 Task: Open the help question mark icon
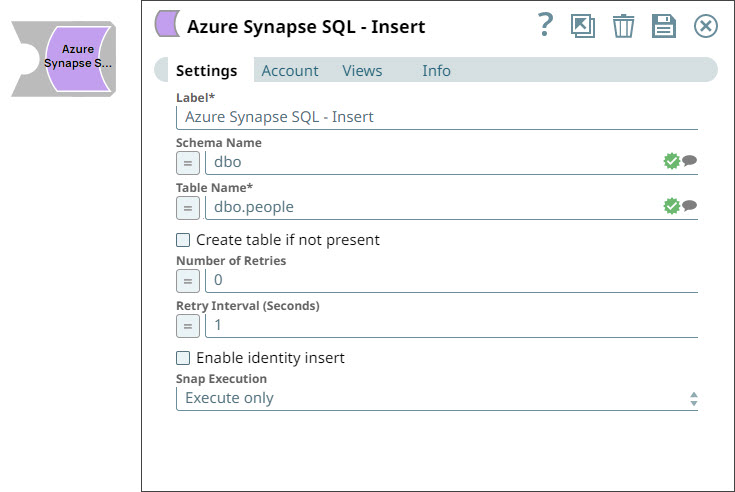tap(545, 25)
